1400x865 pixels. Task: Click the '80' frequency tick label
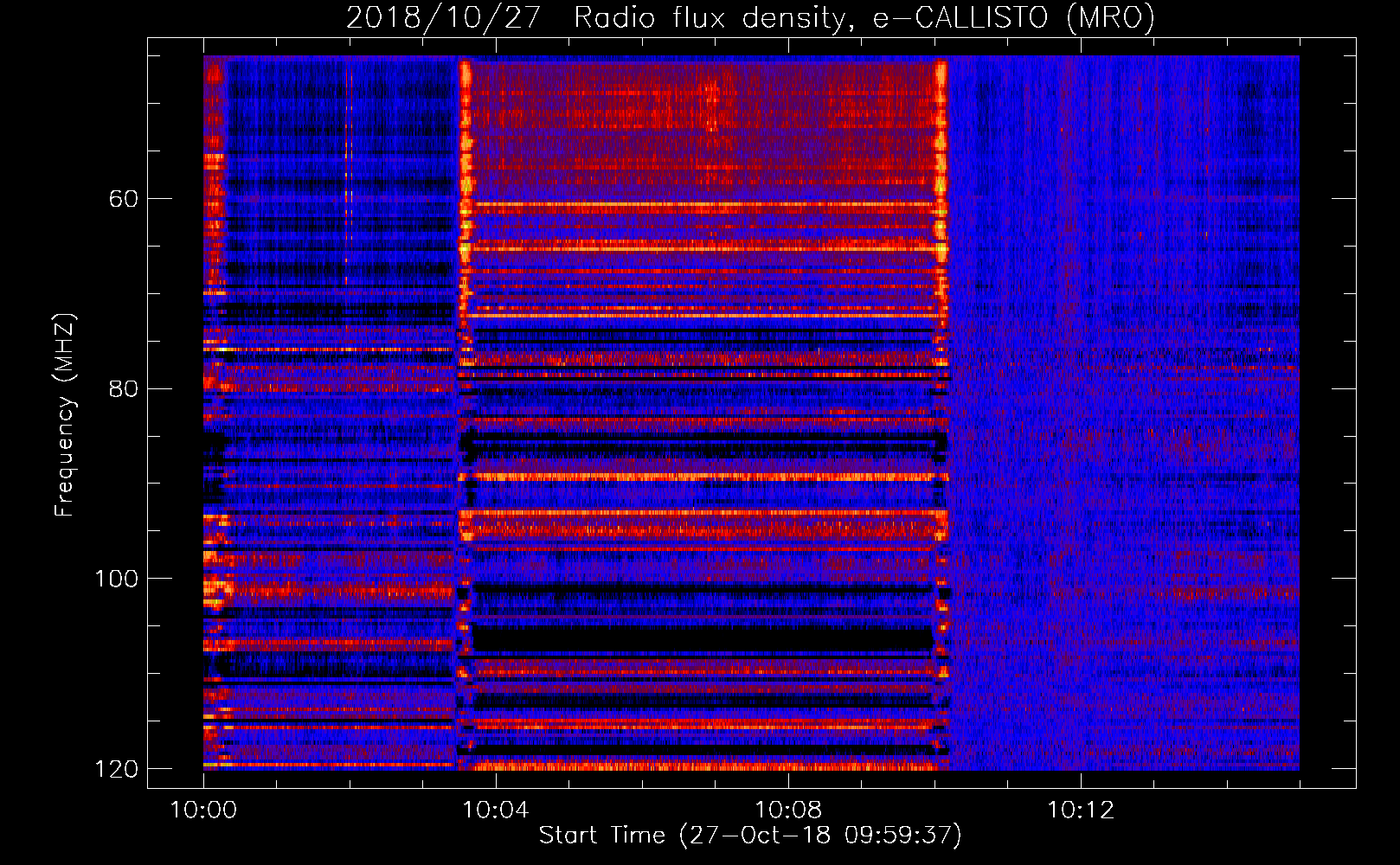[123, 388]
